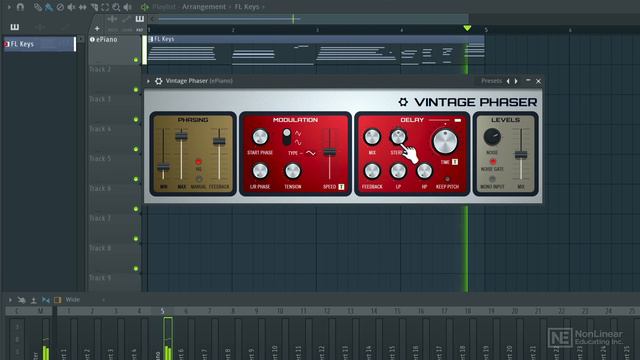This screenshot has width=640, height=360.
Task: Click the info icon beside ePiano track name
Action: click(x=92, y=40)
